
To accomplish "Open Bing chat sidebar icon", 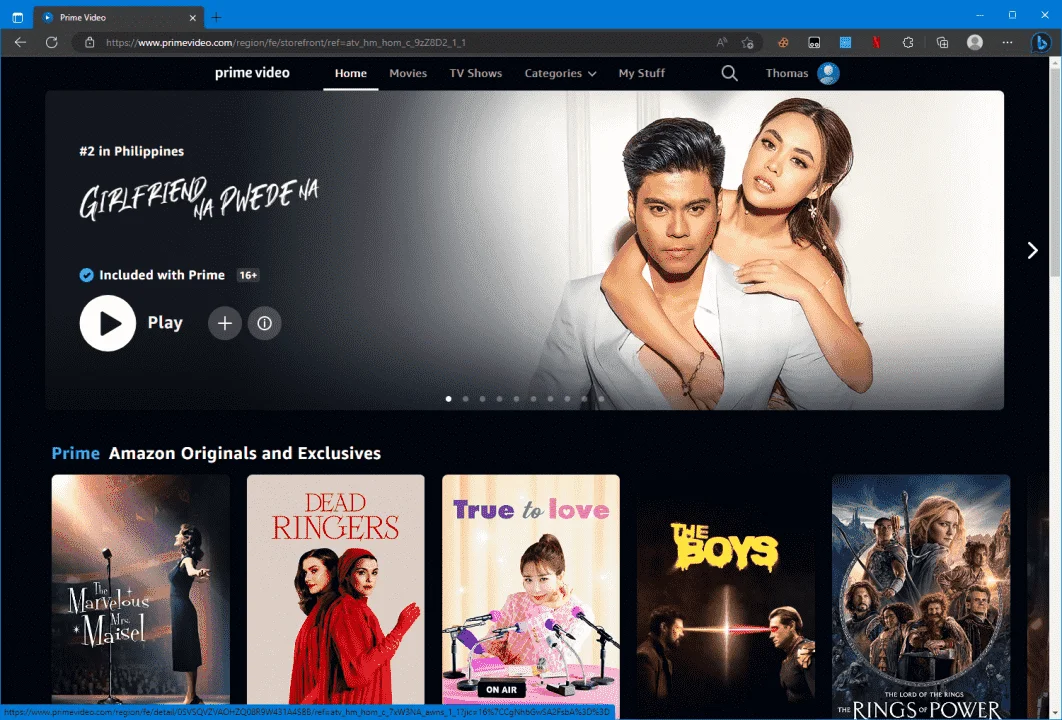I will coord(1041,42).
